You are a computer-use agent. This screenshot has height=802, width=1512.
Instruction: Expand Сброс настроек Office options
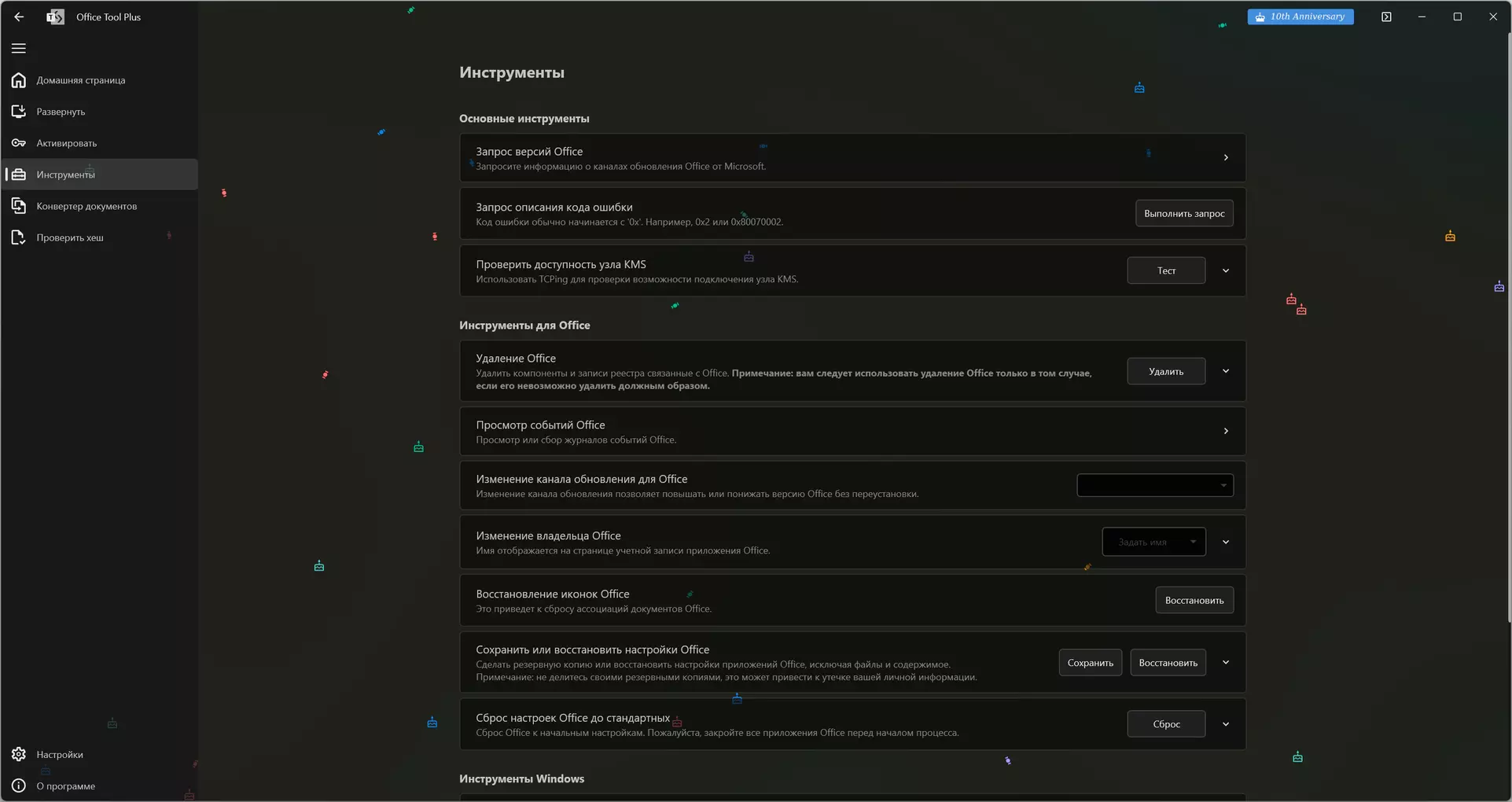tap(1226, 724)
